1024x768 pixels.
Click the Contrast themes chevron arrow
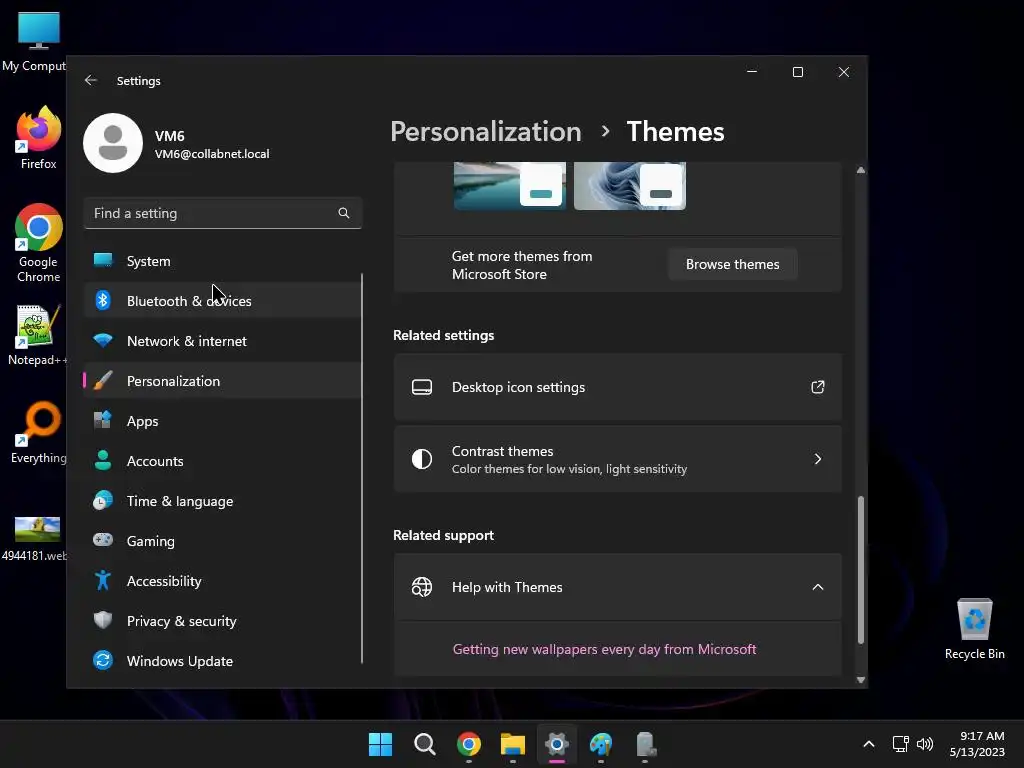click(x=818, y=459)
